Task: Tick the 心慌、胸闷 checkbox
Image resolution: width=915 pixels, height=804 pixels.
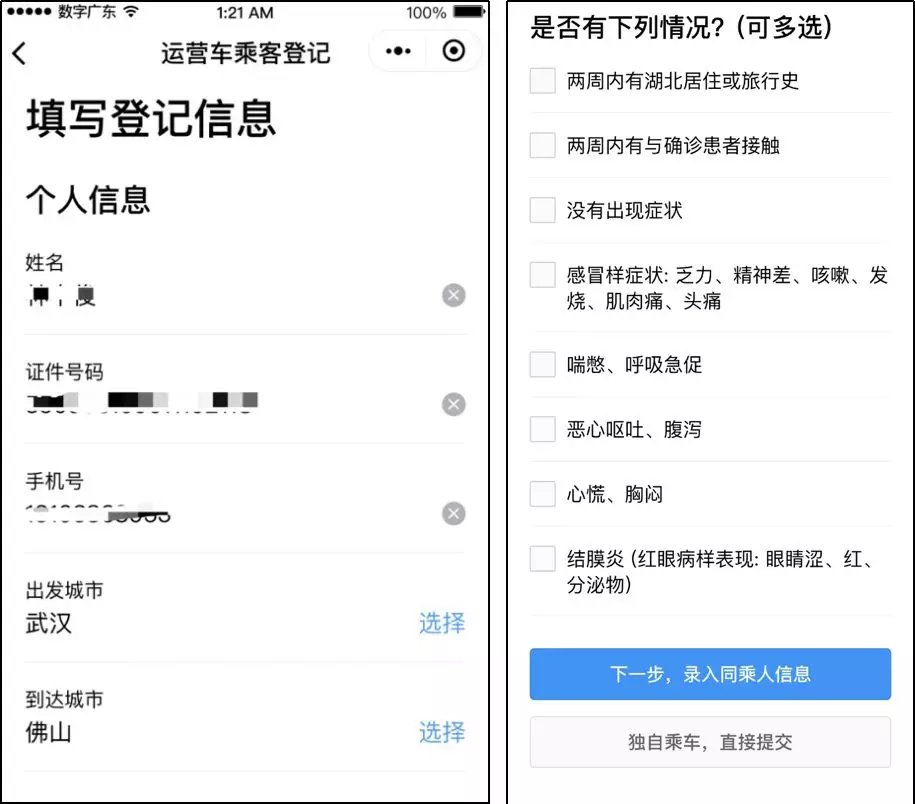Action: coord(542,494)
